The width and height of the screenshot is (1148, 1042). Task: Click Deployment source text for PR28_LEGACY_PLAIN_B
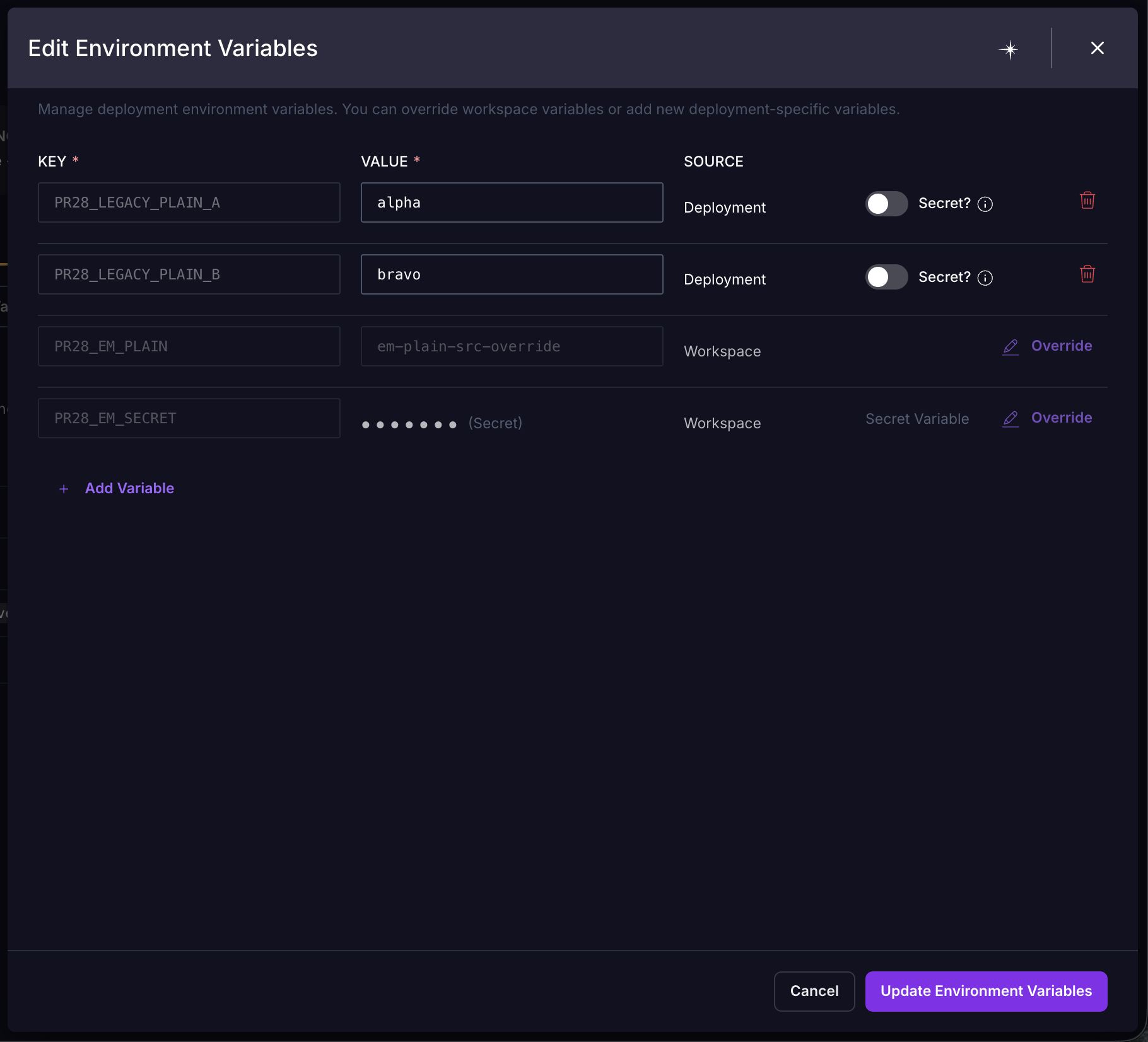(x=725, y=279)
